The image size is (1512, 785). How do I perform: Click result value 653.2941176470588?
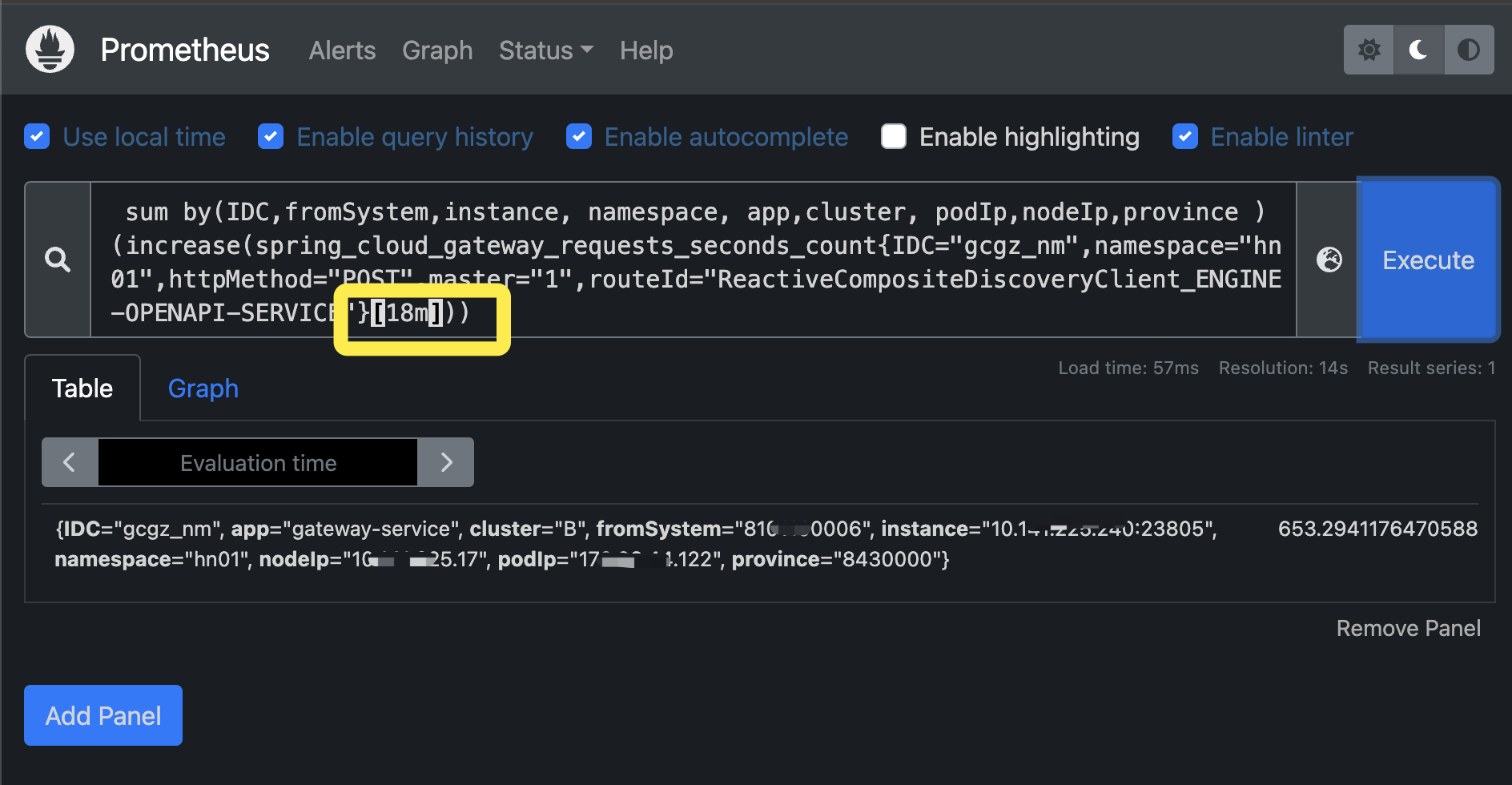pyautogui.click(x=1377, y=529)
